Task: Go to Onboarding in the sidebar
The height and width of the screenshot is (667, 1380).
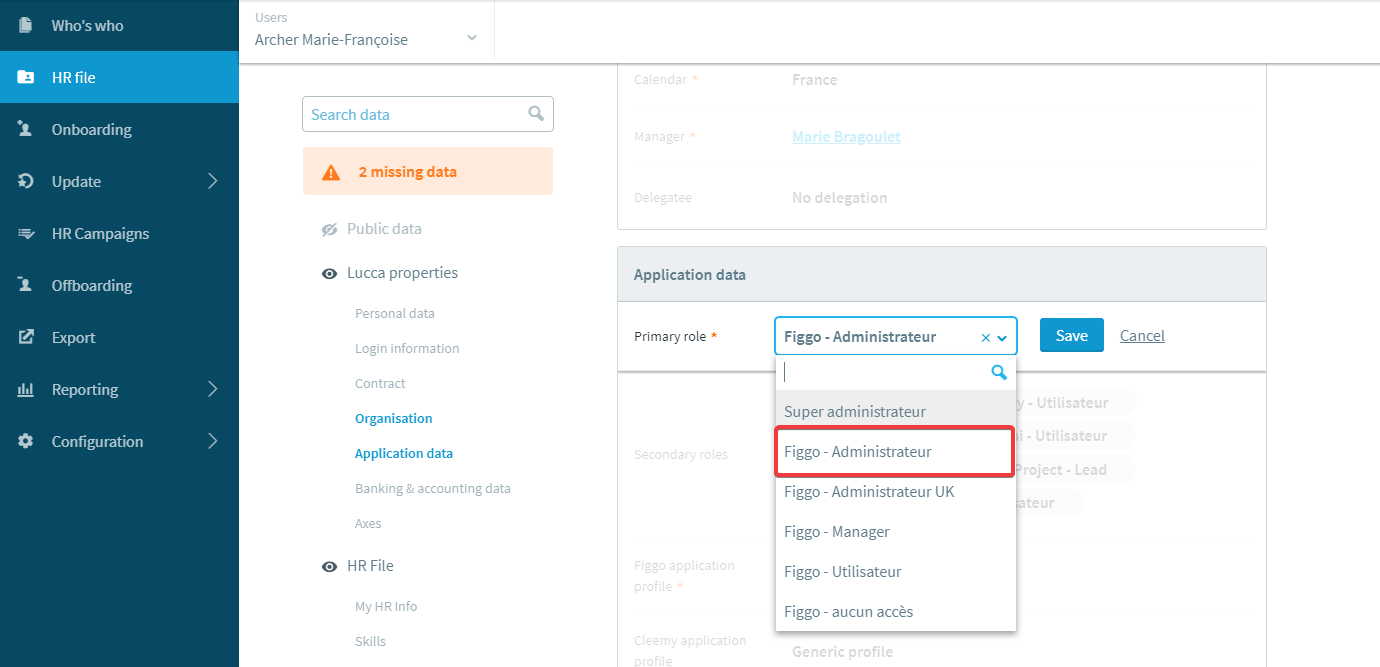Action: [119, 129]
